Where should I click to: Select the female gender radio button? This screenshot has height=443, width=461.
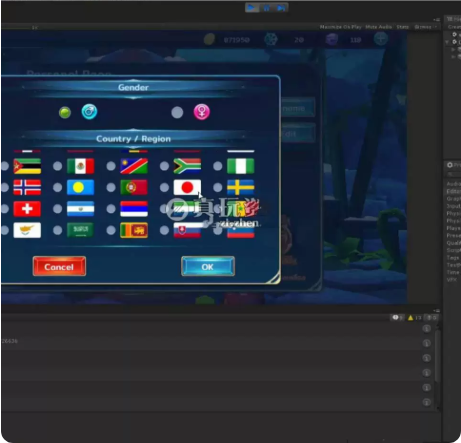pyautogui.click(x=177, y=112)
